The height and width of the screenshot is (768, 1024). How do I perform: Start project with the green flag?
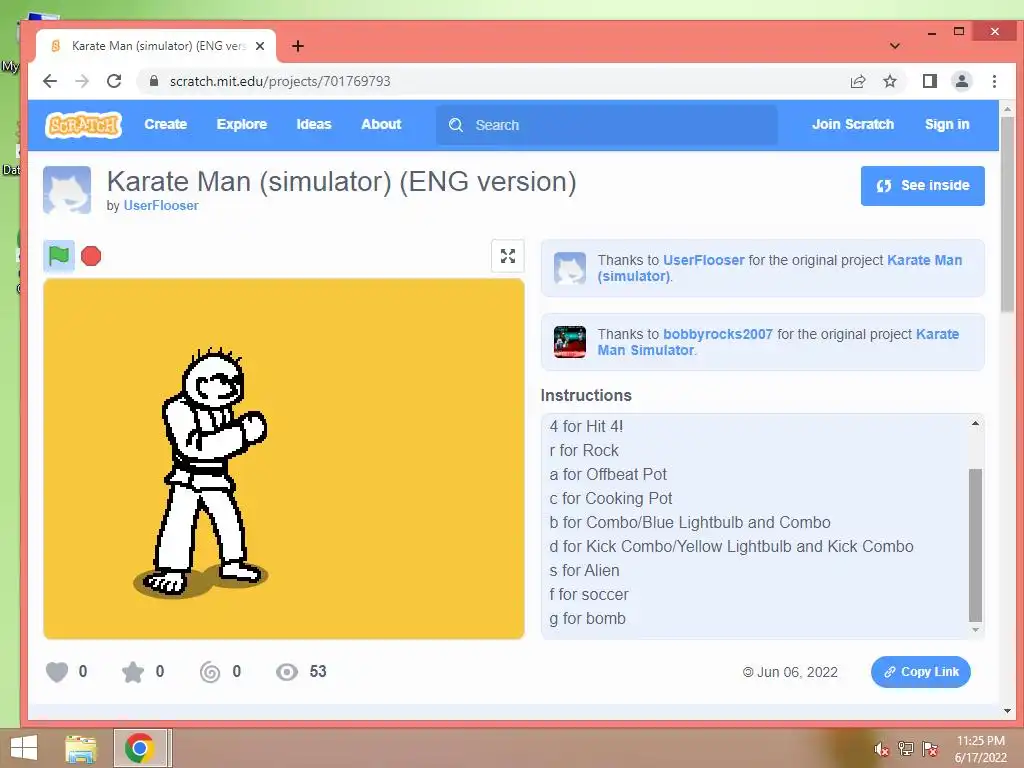point(59,255)
